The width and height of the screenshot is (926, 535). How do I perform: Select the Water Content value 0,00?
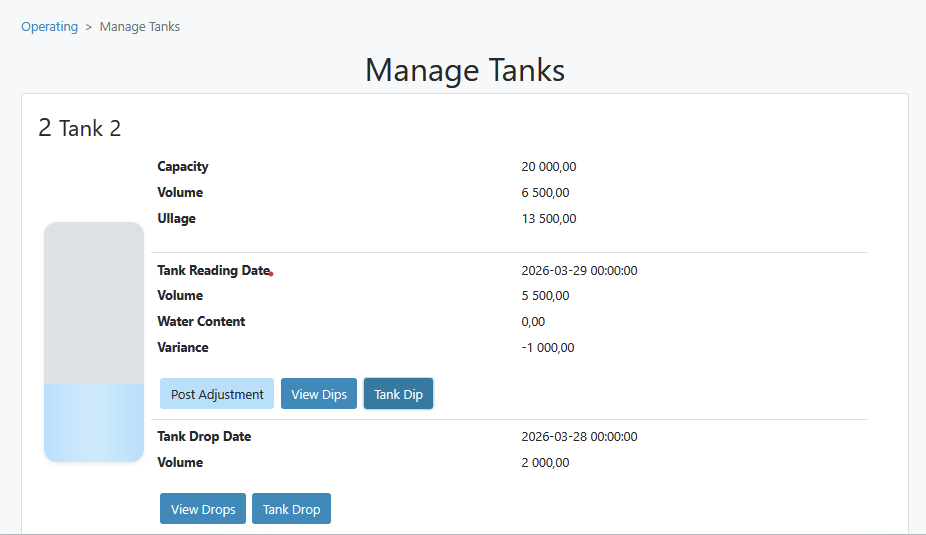533,322
